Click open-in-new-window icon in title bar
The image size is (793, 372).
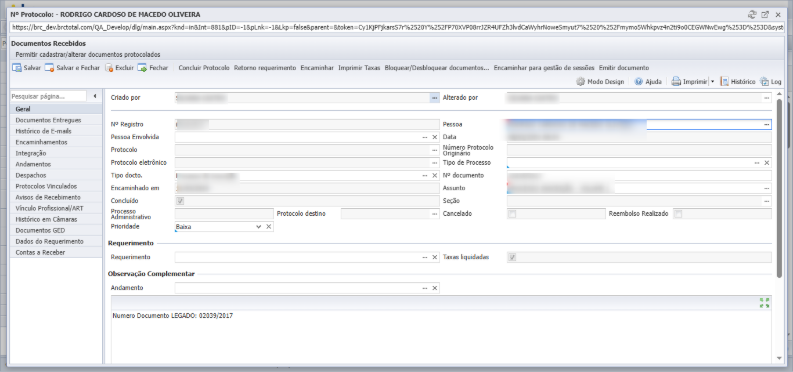point(765,15)
